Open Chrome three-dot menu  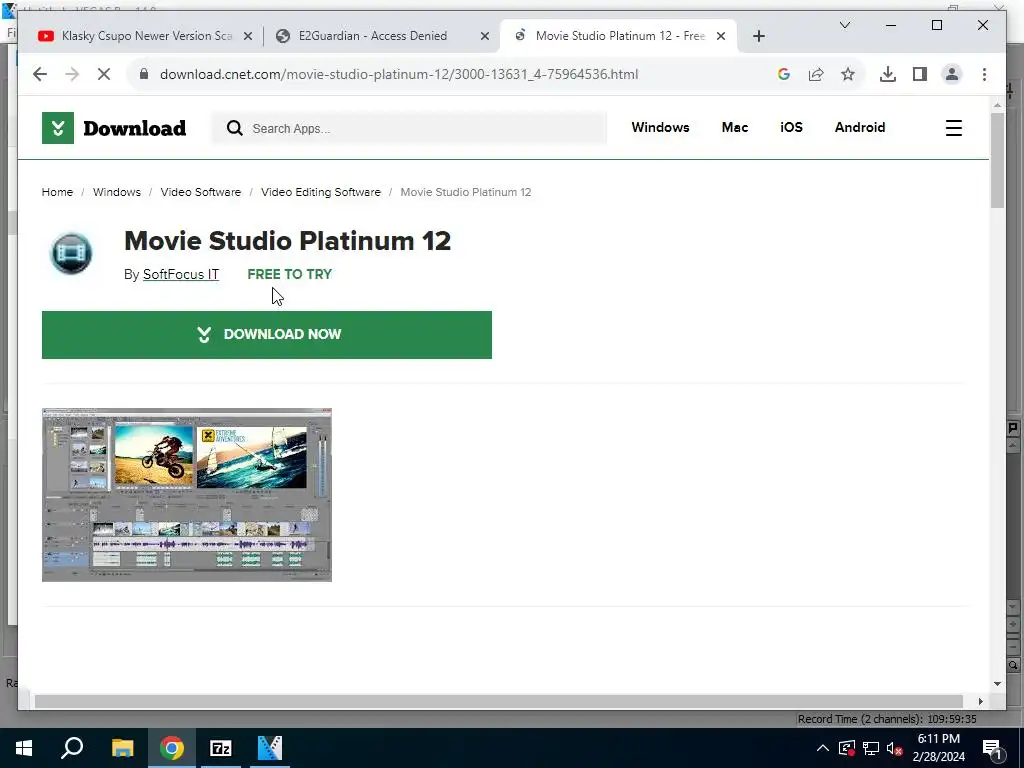(984, 74)
